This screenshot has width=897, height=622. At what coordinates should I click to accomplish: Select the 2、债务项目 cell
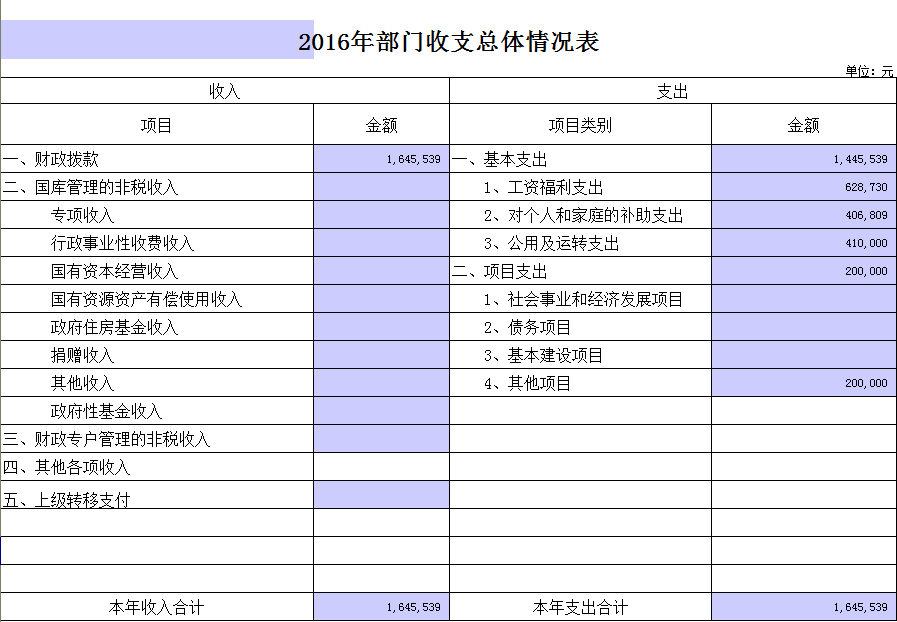point(580,327)
